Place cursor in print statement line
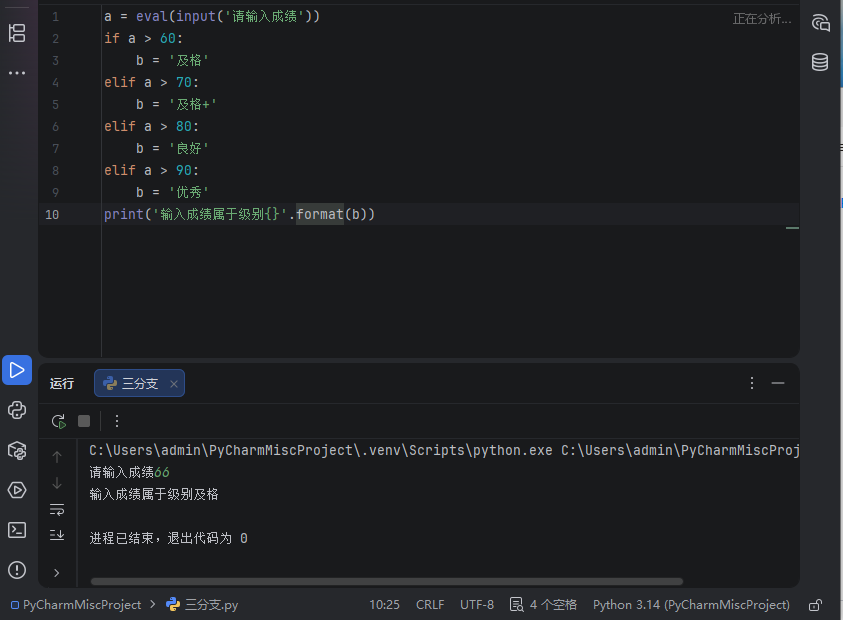 coord(239,214)
